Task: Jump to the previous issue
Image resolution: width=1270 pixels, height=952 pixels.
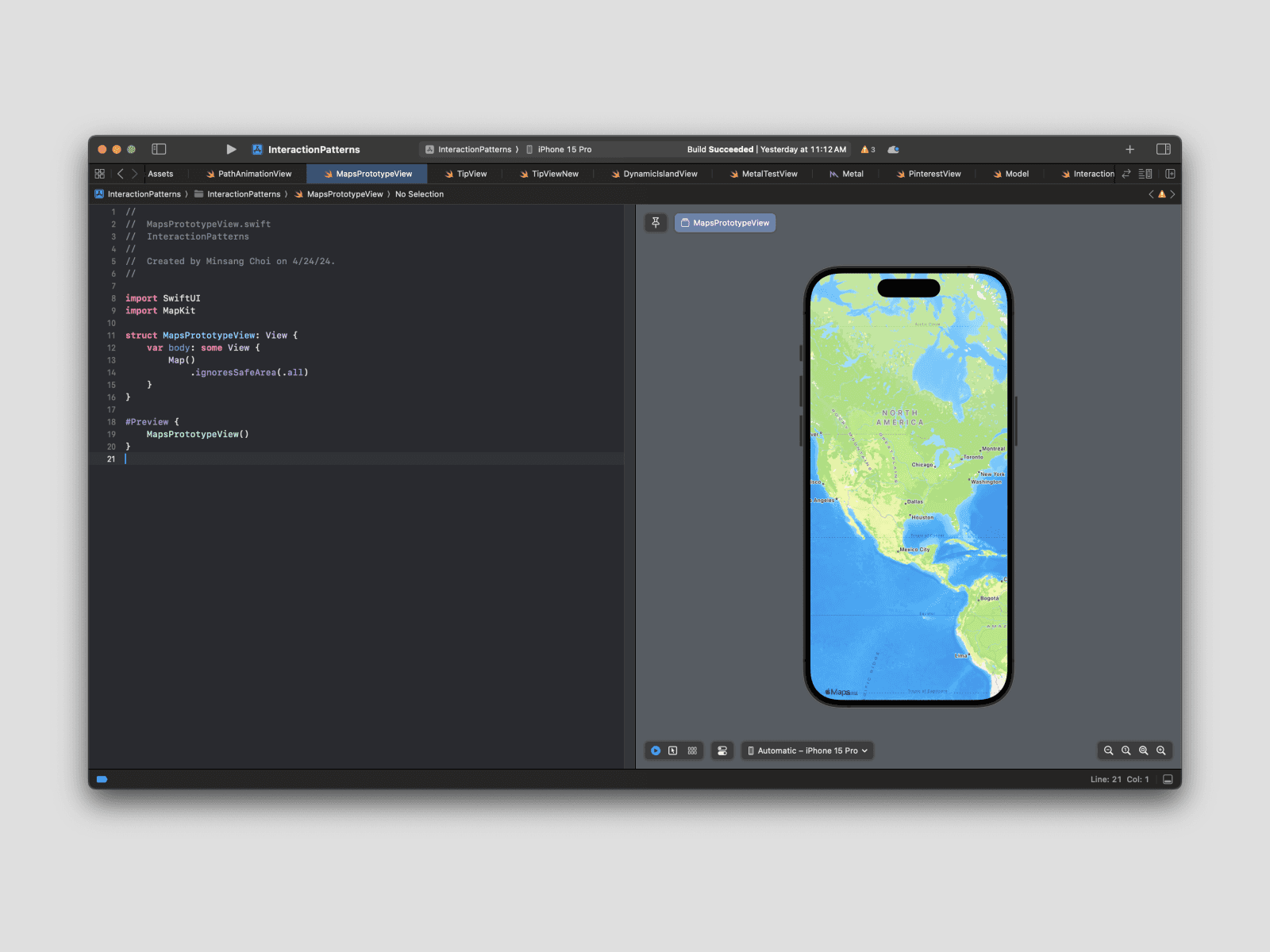Action: click(x=1151, y=194)
